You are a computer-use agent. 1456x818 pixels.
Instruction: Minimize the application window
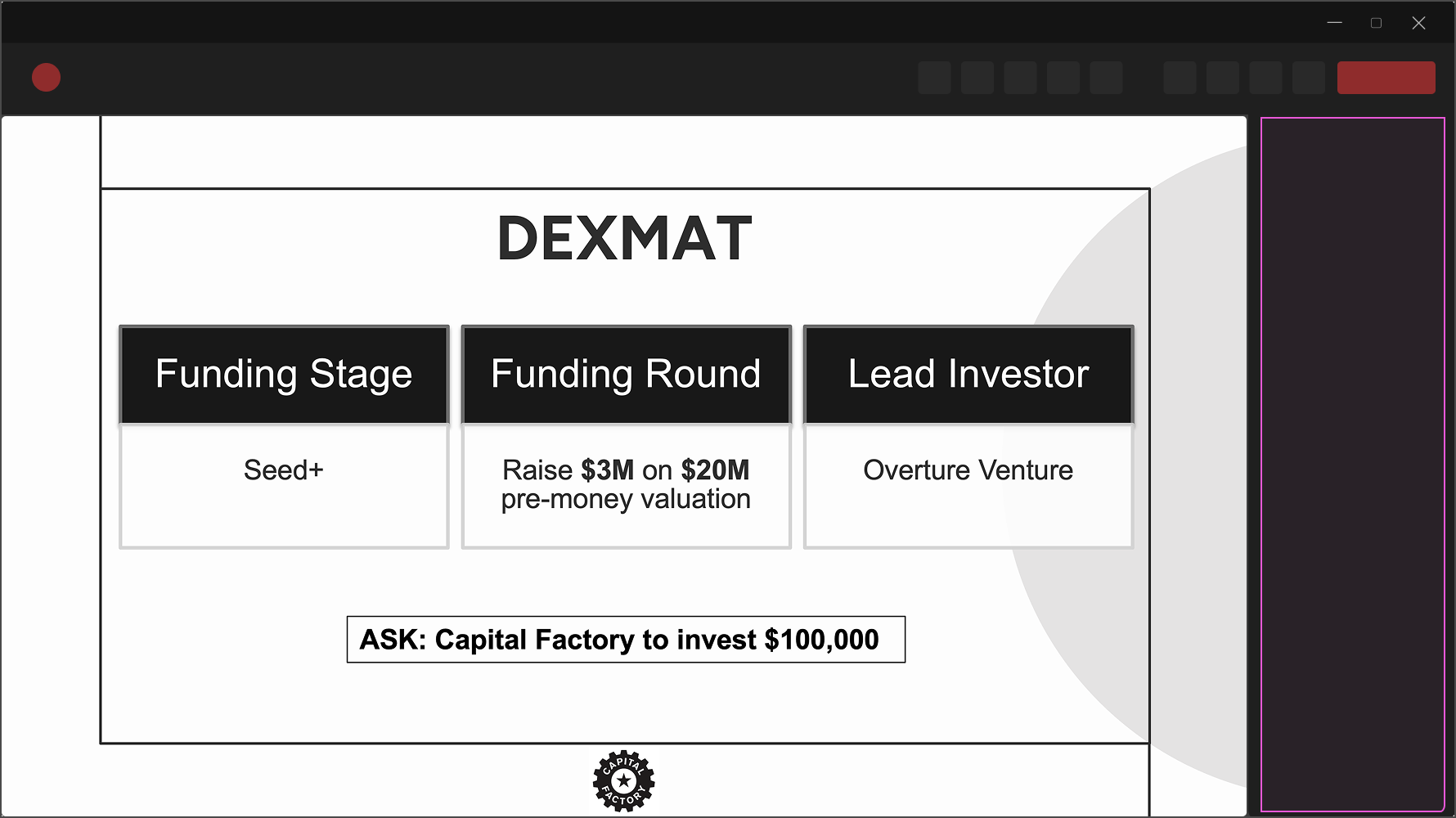(1334, 22)
